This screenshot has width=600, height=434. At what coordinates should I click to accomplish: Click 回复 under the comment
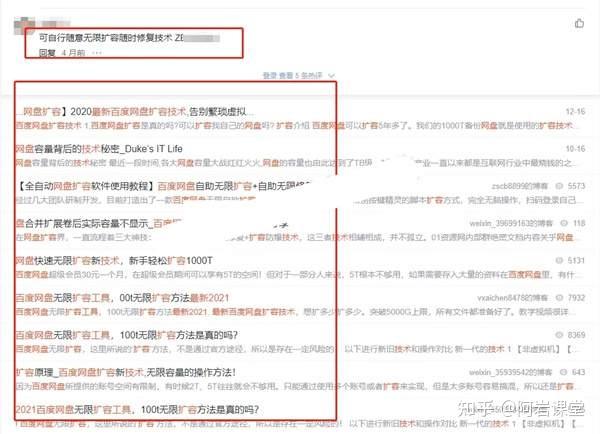click(x=47, y=53)
